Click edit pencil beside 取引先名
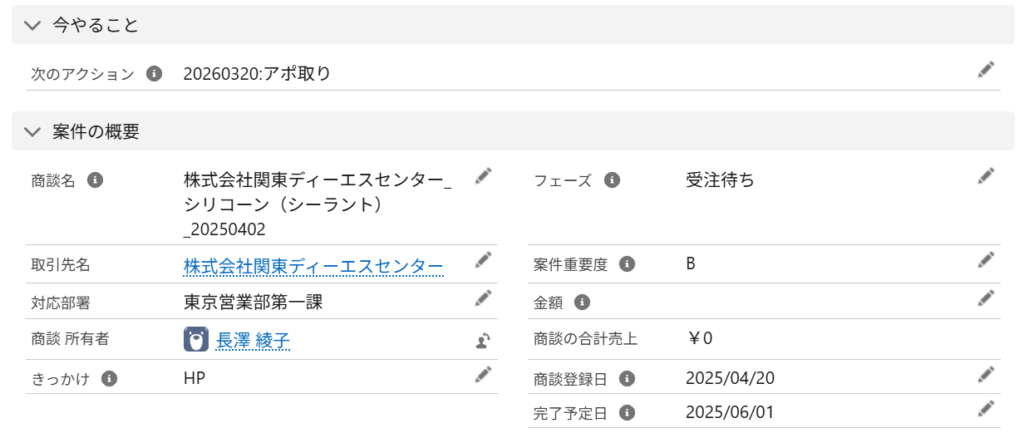The width and height of the screenshot is (1024, 433). 483,260
